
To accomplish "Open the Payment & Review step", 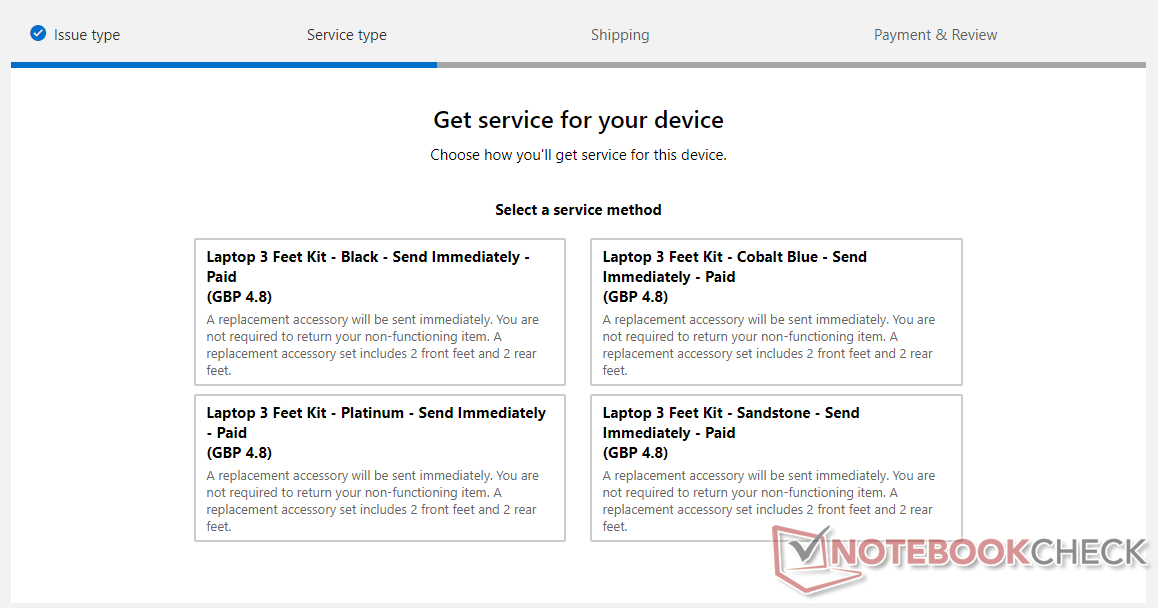I will point(935,35).
